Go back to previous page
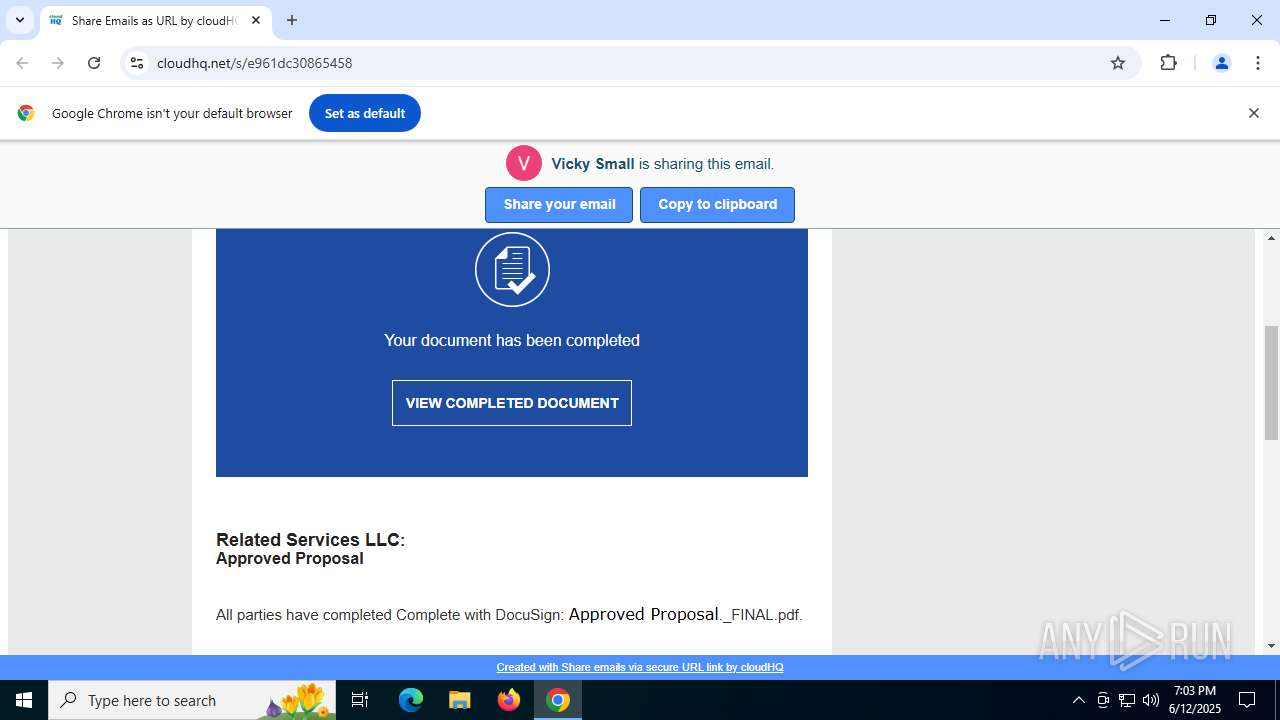The image size is (1280, 720). pos(22,63)
